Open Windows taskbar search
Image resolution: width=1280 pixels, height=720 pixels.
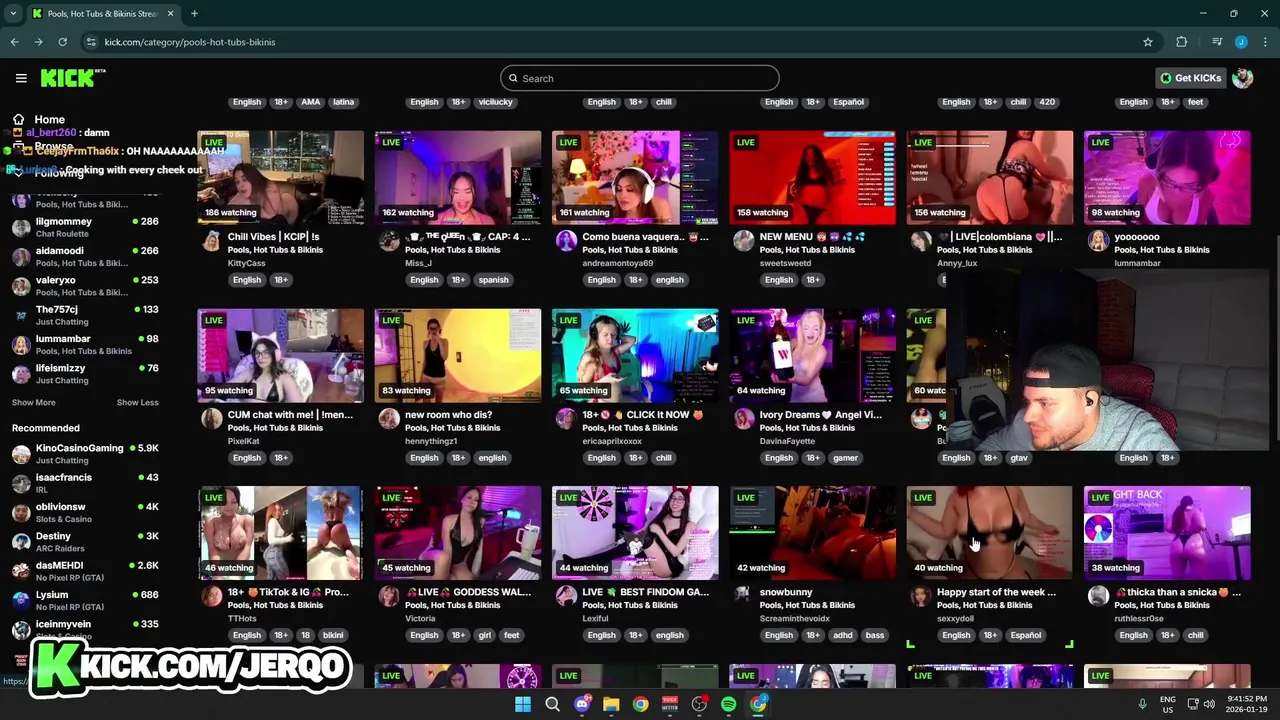point(552,704)
